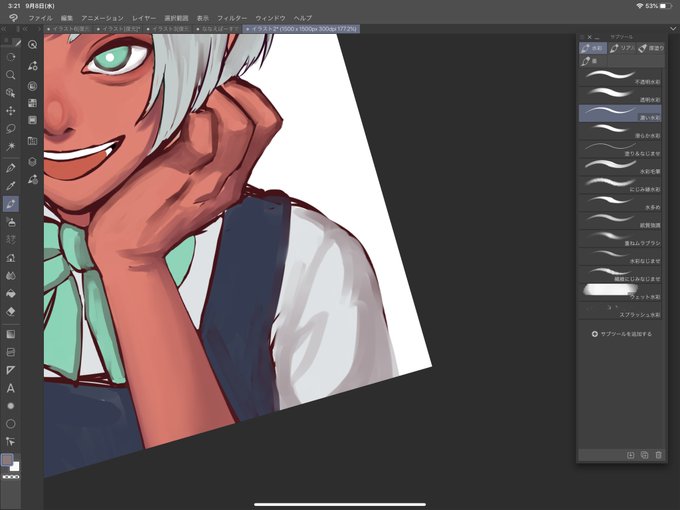
Task: Open the フィルター menu
Action: pos(232,18)
